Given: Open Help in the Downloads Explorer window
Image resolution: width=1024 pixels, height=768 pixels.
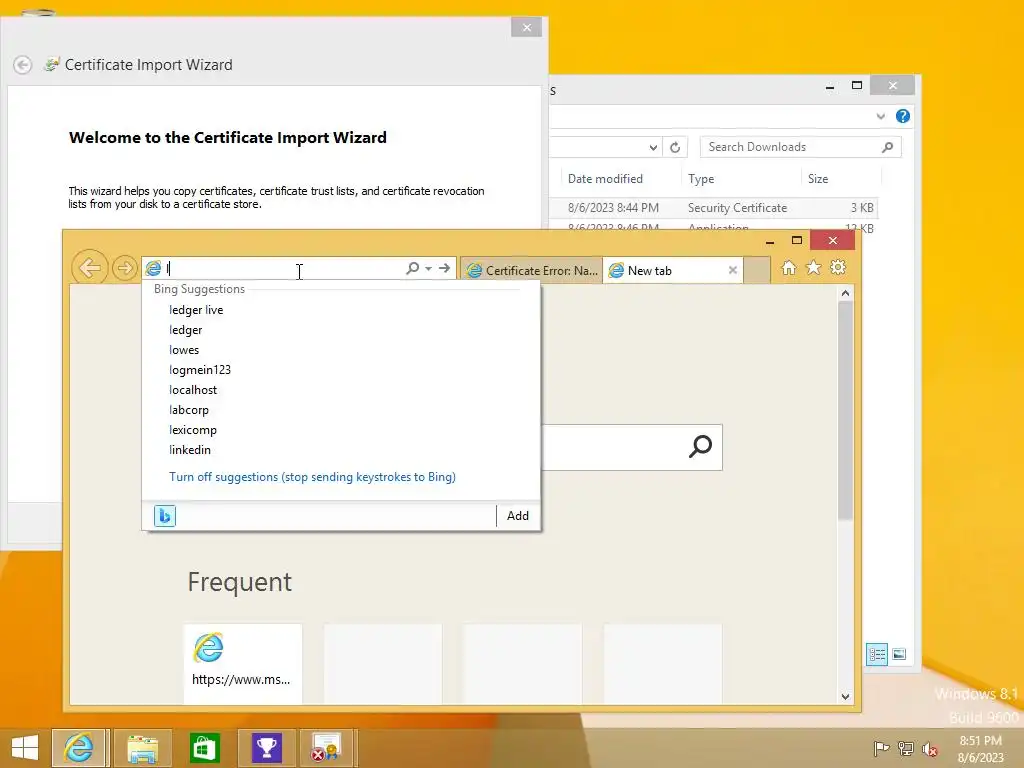Looking at the screenshot, I should (903, 116).
